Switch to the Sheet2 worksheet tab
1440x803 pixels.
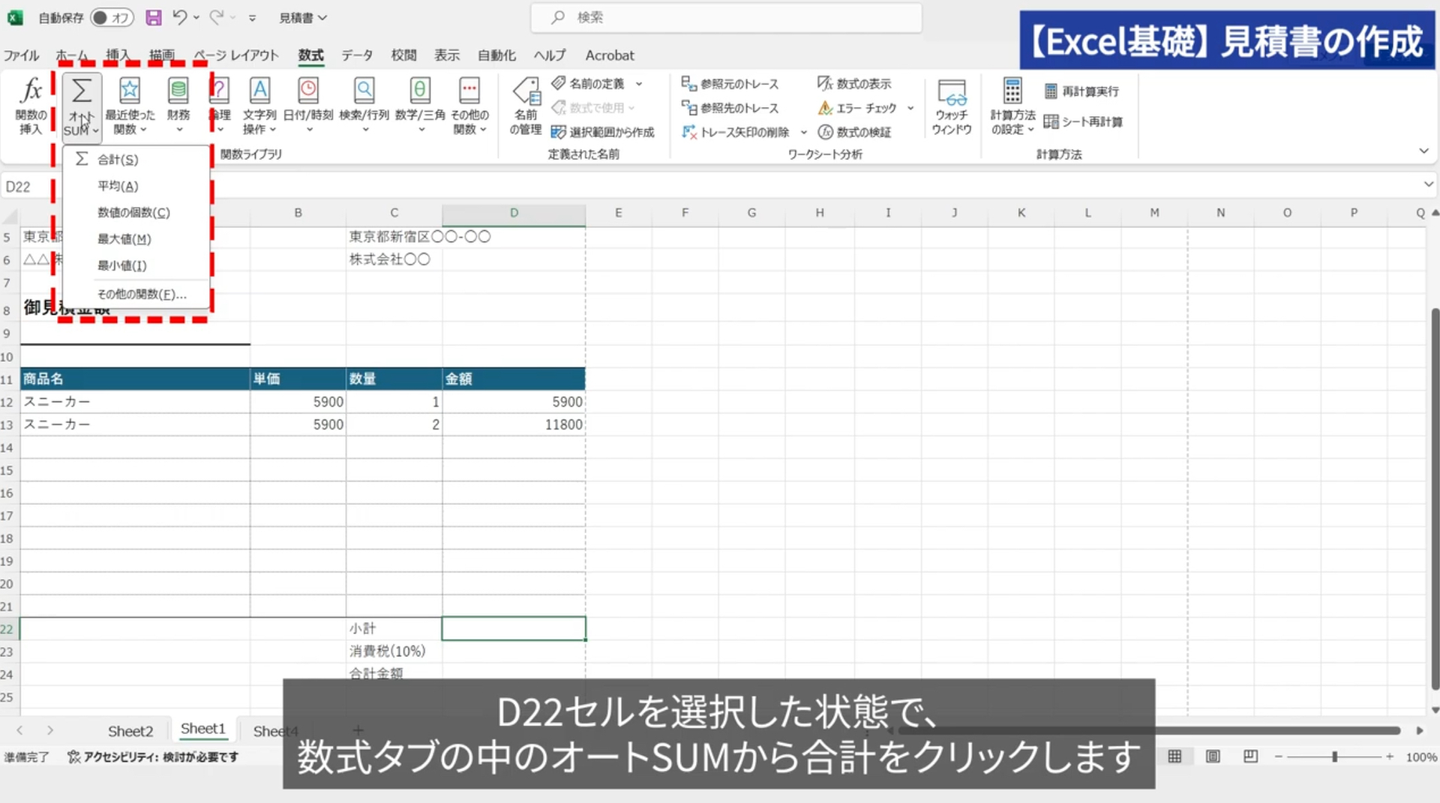(x=131, y=731)
